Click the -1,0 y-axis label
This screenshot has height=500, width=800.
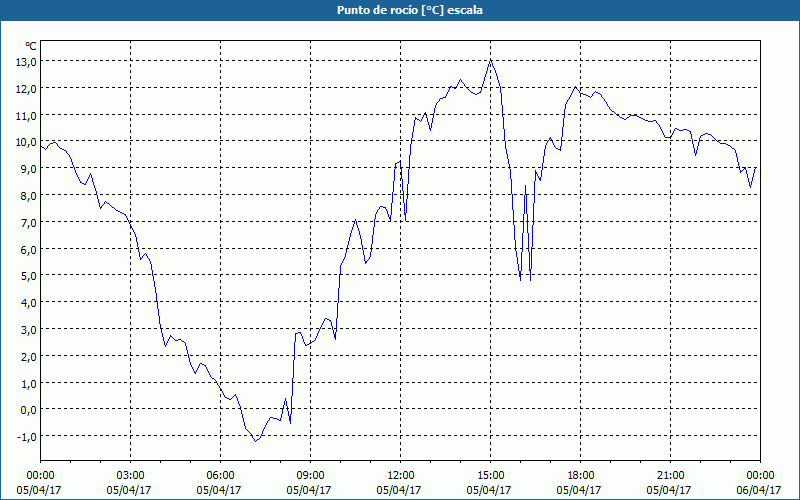coord(27,437)
